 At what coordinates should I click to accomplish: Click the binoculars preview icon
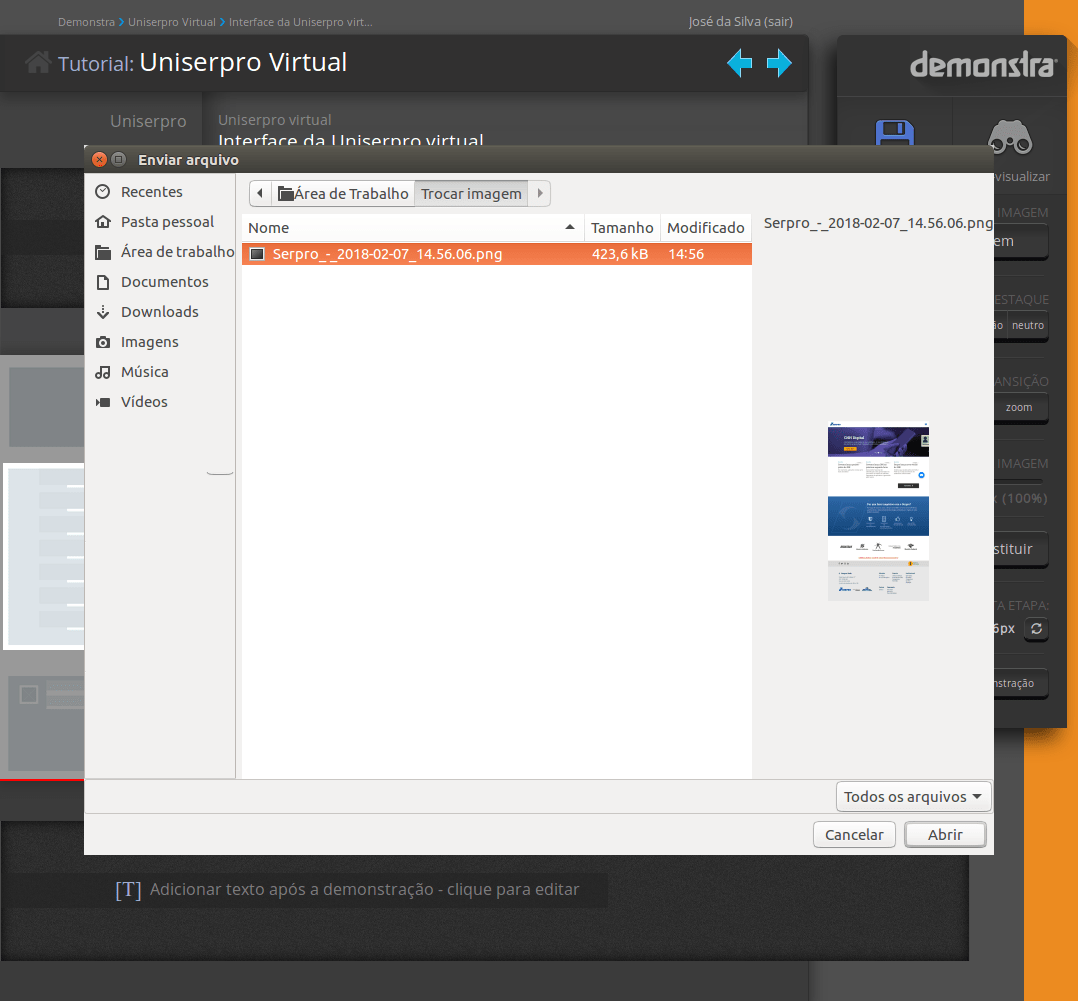click(x=1009, y=137)
